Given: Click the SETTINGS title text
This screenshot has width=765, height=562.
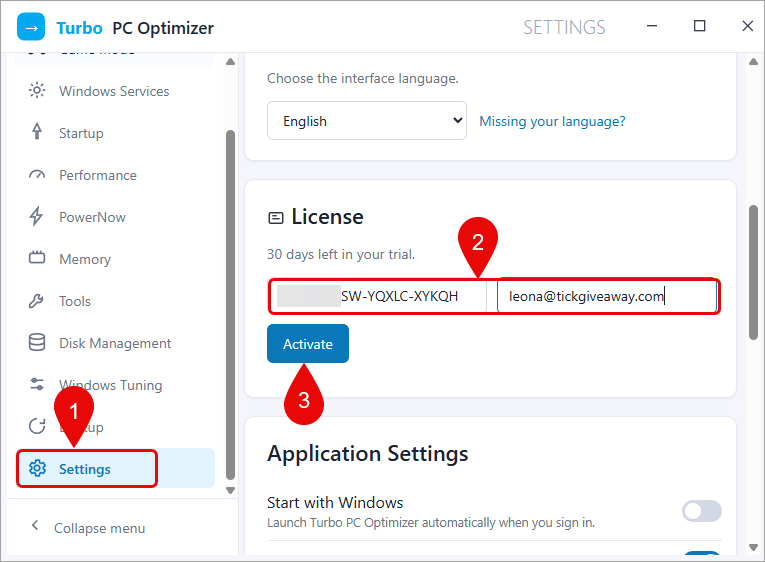Looking at the screenshot, I should 564,27.
